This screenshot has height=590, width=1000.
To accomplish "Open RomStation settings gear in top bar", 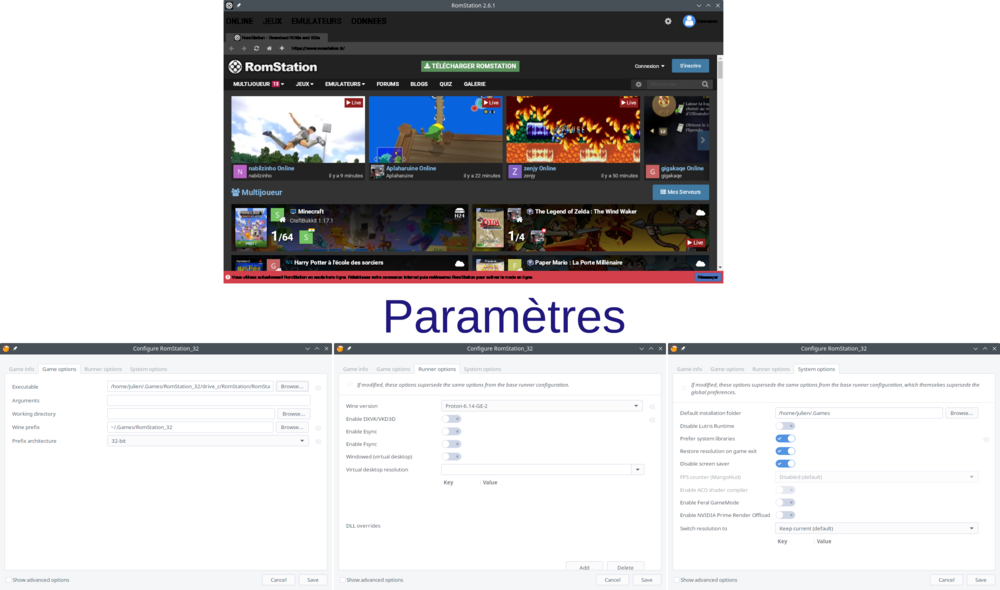I will pos(668,21).
